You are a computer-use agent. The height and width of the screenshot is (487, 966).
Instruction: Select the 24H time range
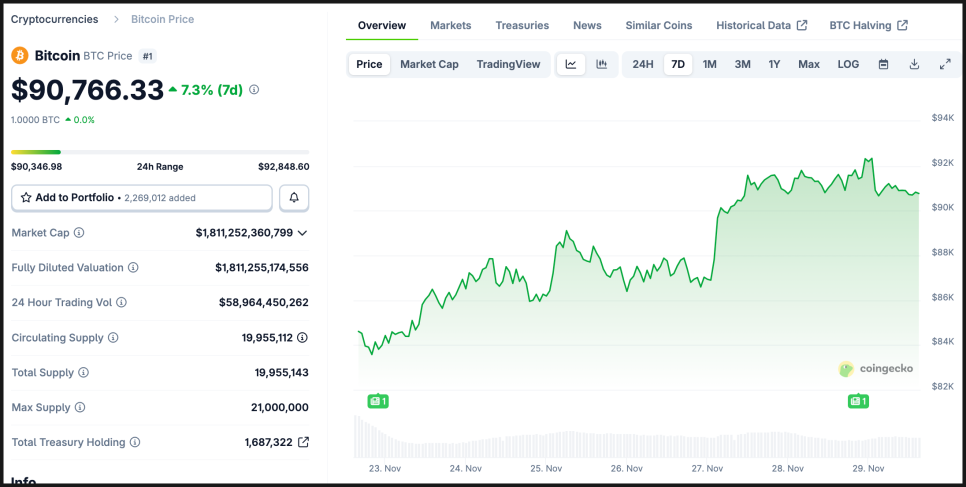pos(643,64)
